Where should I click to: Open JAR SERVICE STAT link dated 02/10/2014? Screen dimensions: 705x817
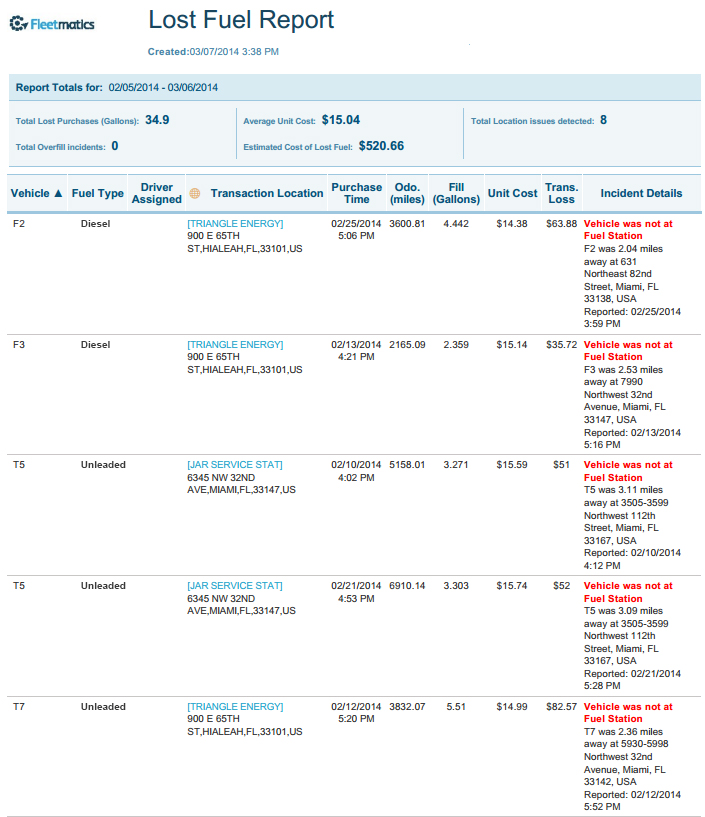pyautogui.click(x=235, y=465)
